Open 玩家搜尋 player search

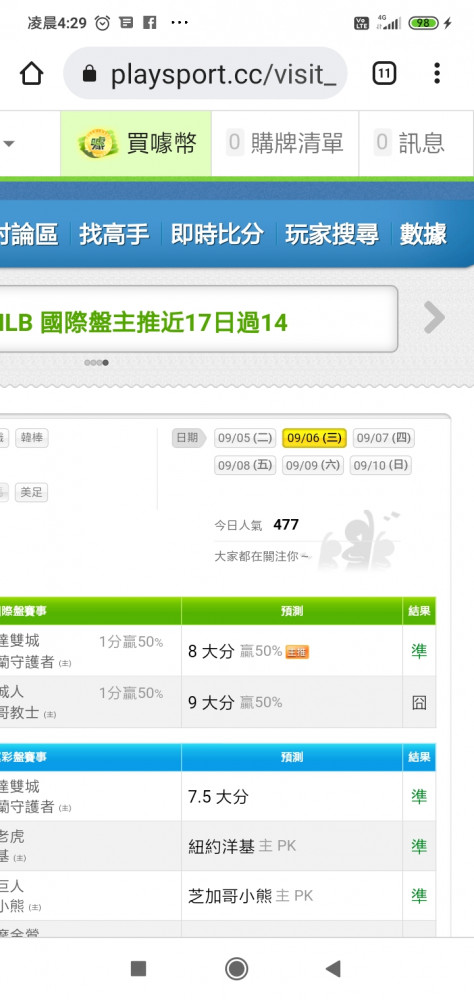[x=332, y=235]
